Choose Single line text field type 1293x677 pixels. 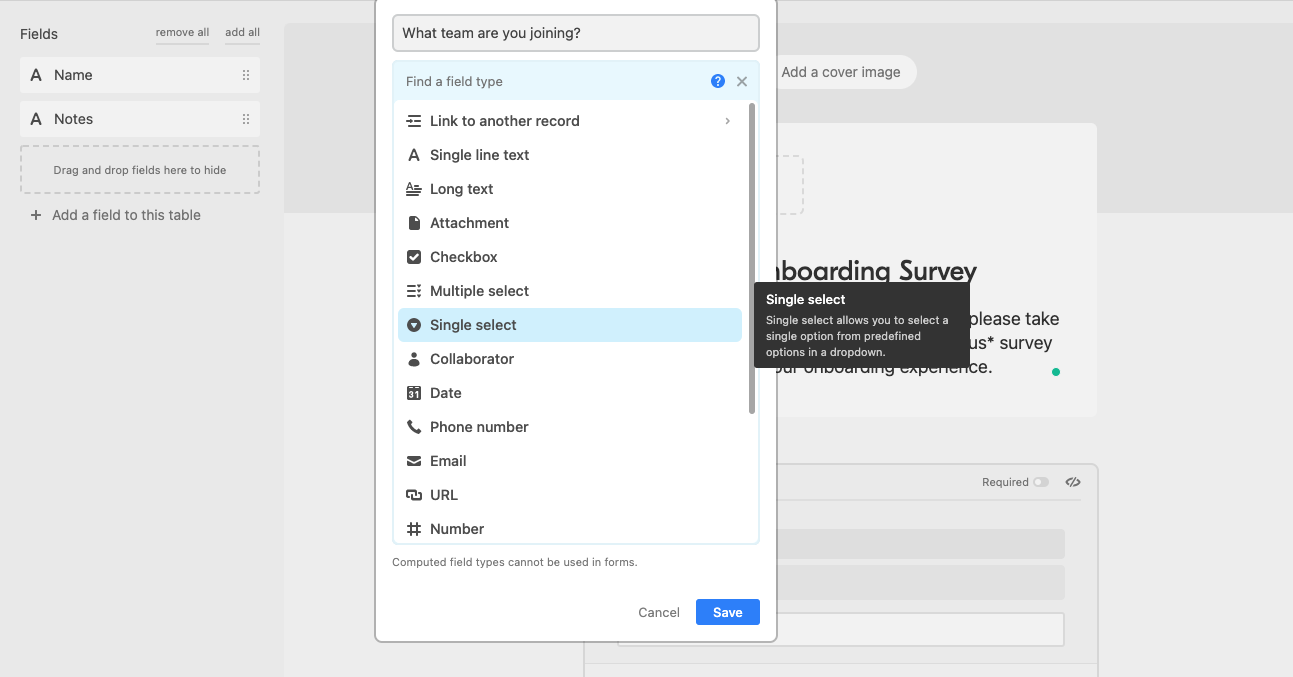point(570,155)
